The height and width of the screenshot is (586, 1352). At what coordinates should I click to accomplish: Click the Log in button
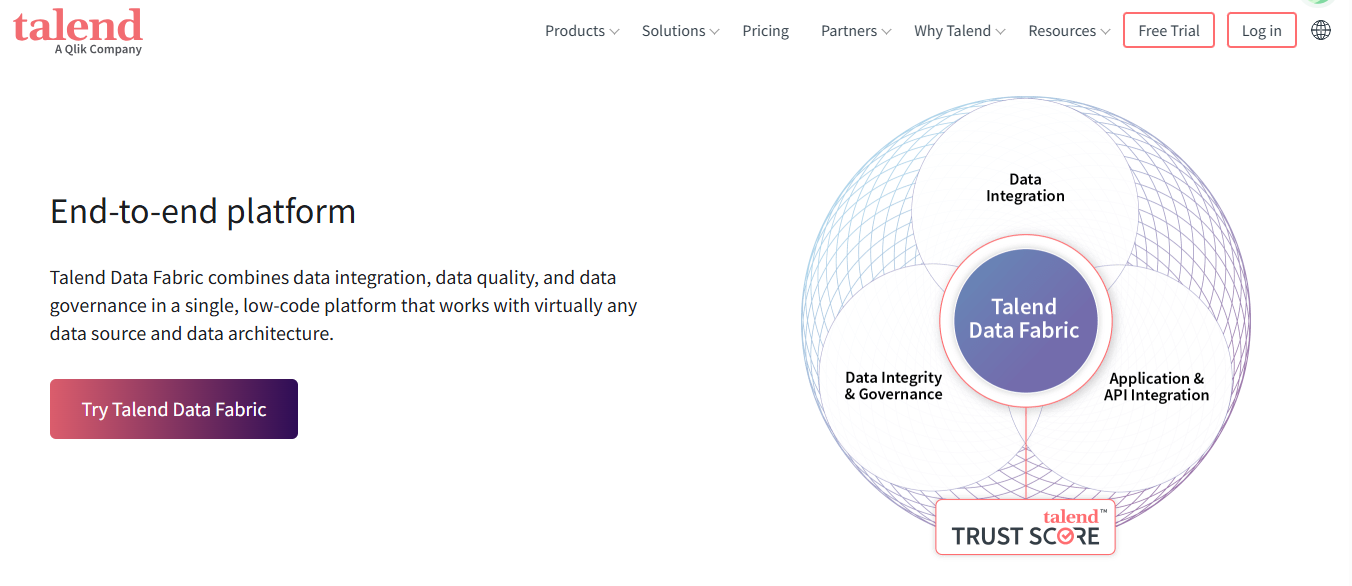click(x=1262, y=30)
